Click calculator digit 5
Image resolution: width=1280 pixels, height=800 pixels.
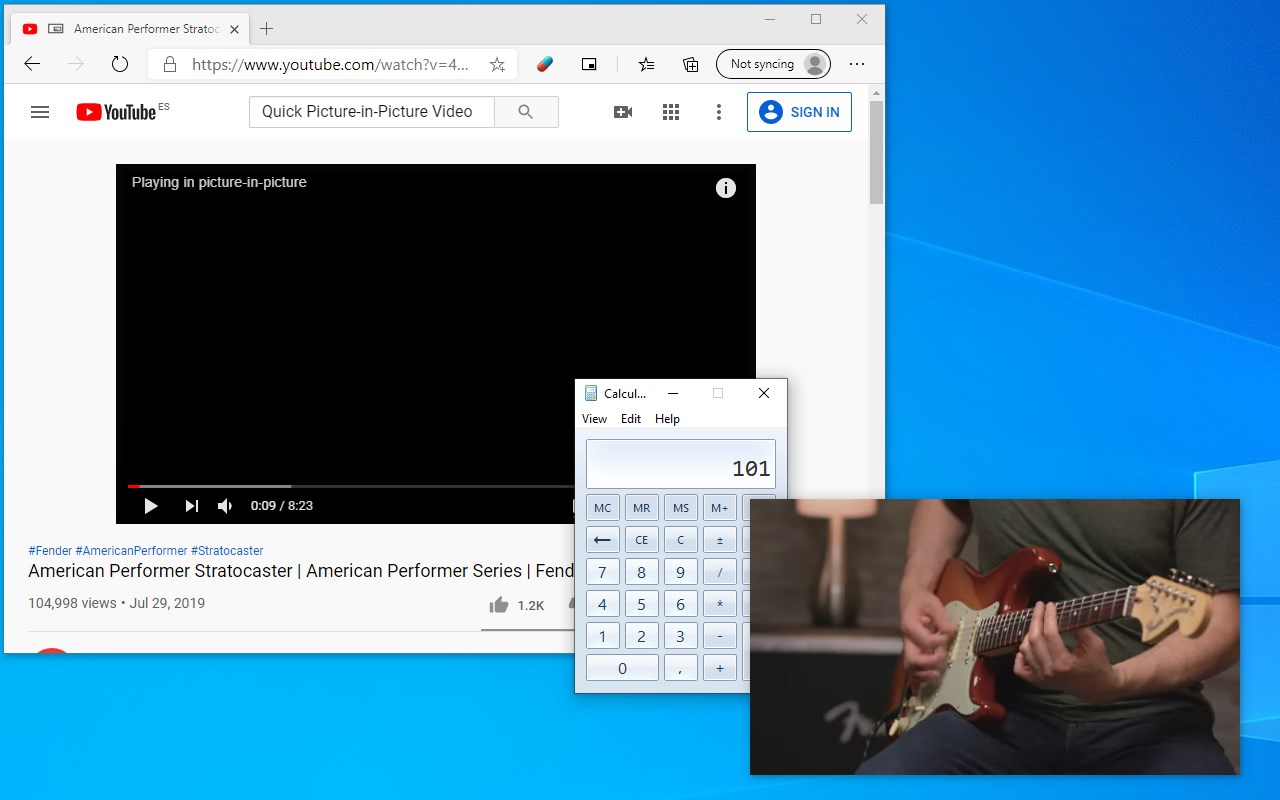[642, 604]
